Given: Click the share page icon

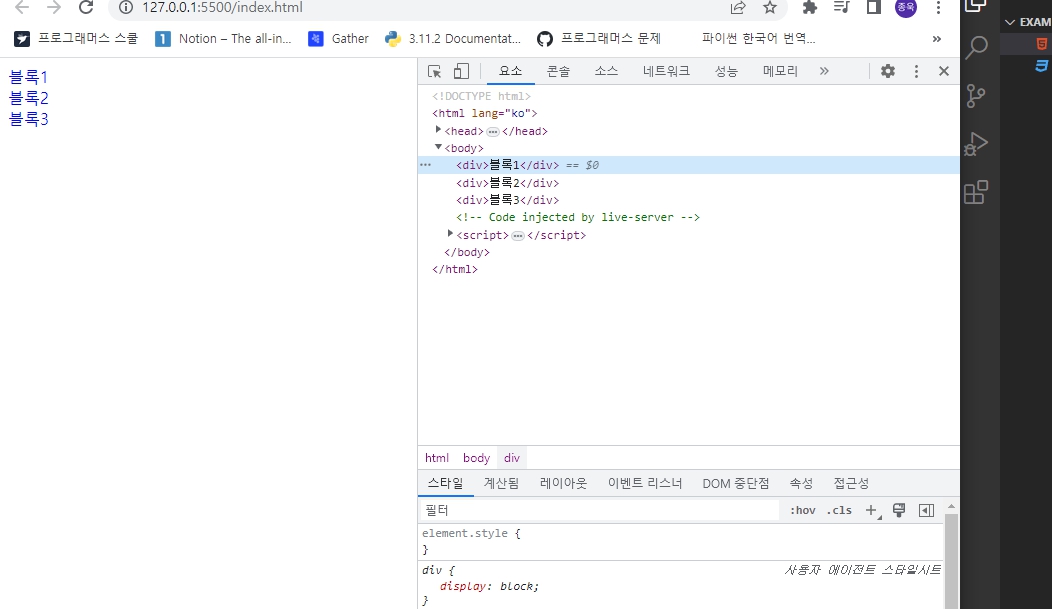Looking at the screenshot, I should pyautogui.click(x=738, y=7).
